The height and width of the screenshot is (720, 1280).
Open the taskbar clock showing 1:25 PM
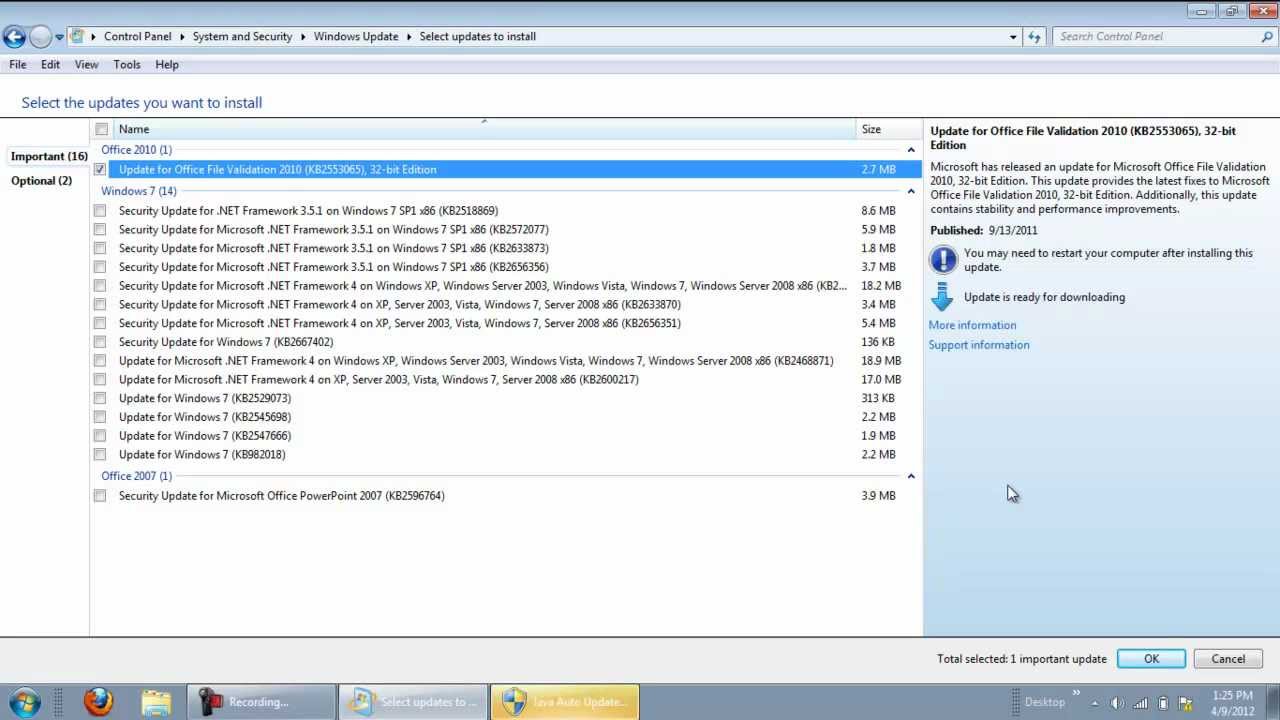[1232, 703]
